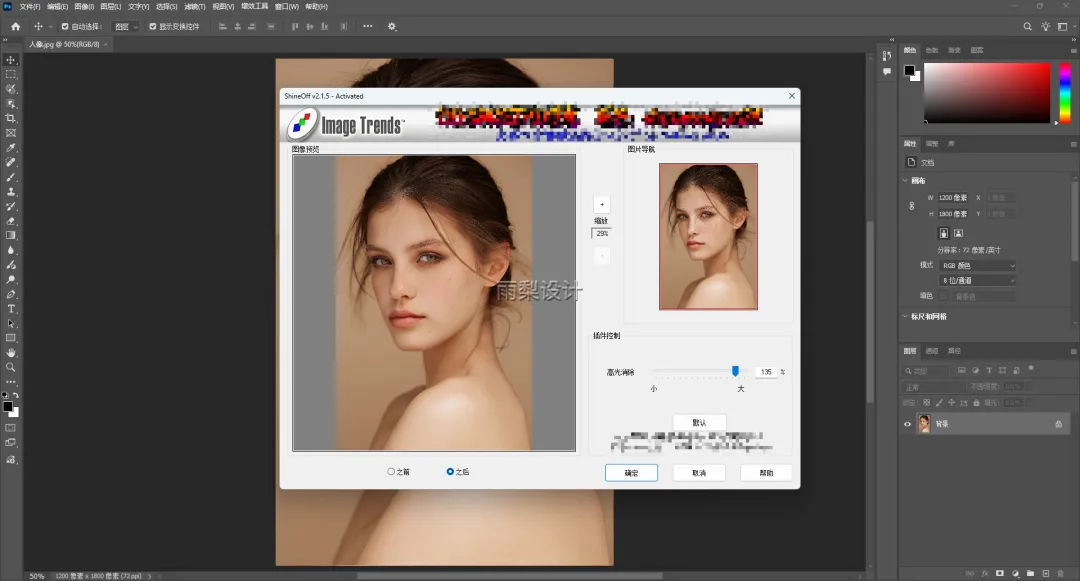Select the Pen tool
This screenshot has width=1080, height=581.
(x=11, y=295)
